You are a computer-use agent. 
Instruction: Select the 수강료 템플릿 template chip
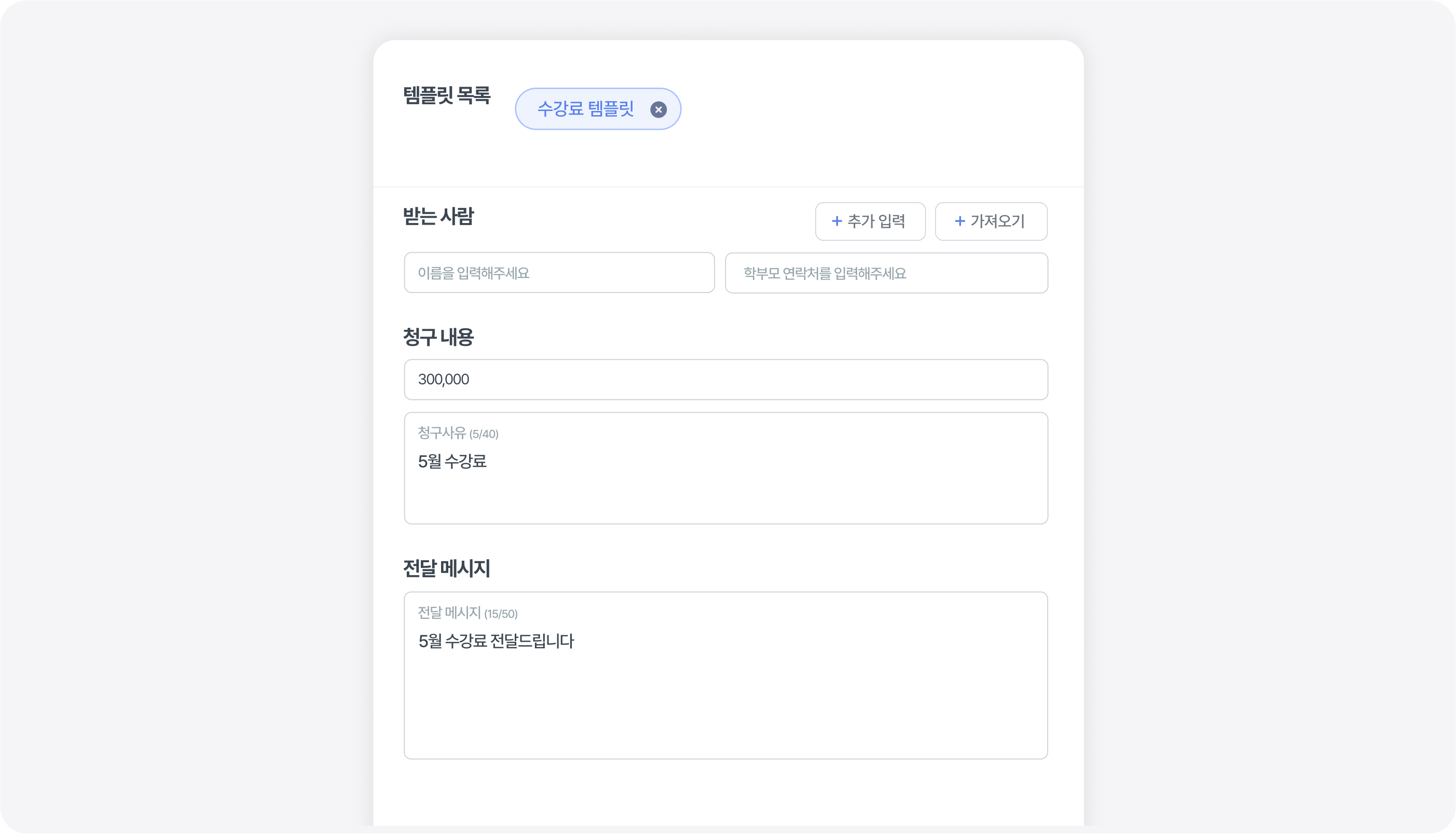[x=585, y=109]
